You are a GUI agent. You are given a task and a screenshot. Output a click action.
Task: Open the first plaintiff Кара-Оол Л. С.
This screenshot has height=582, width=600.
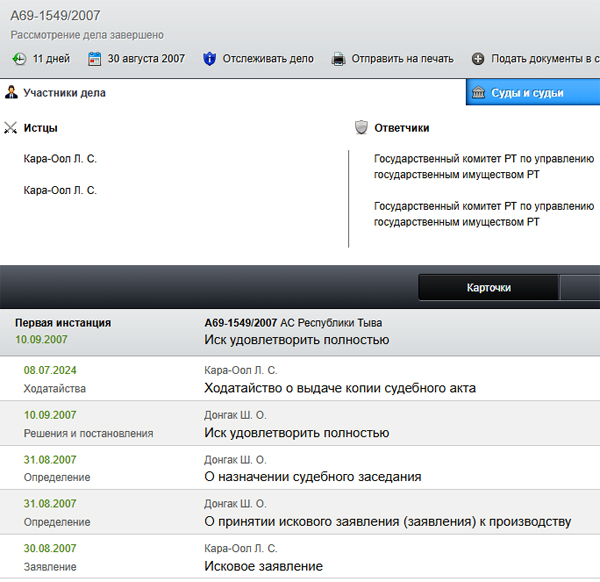click(60, 158)
